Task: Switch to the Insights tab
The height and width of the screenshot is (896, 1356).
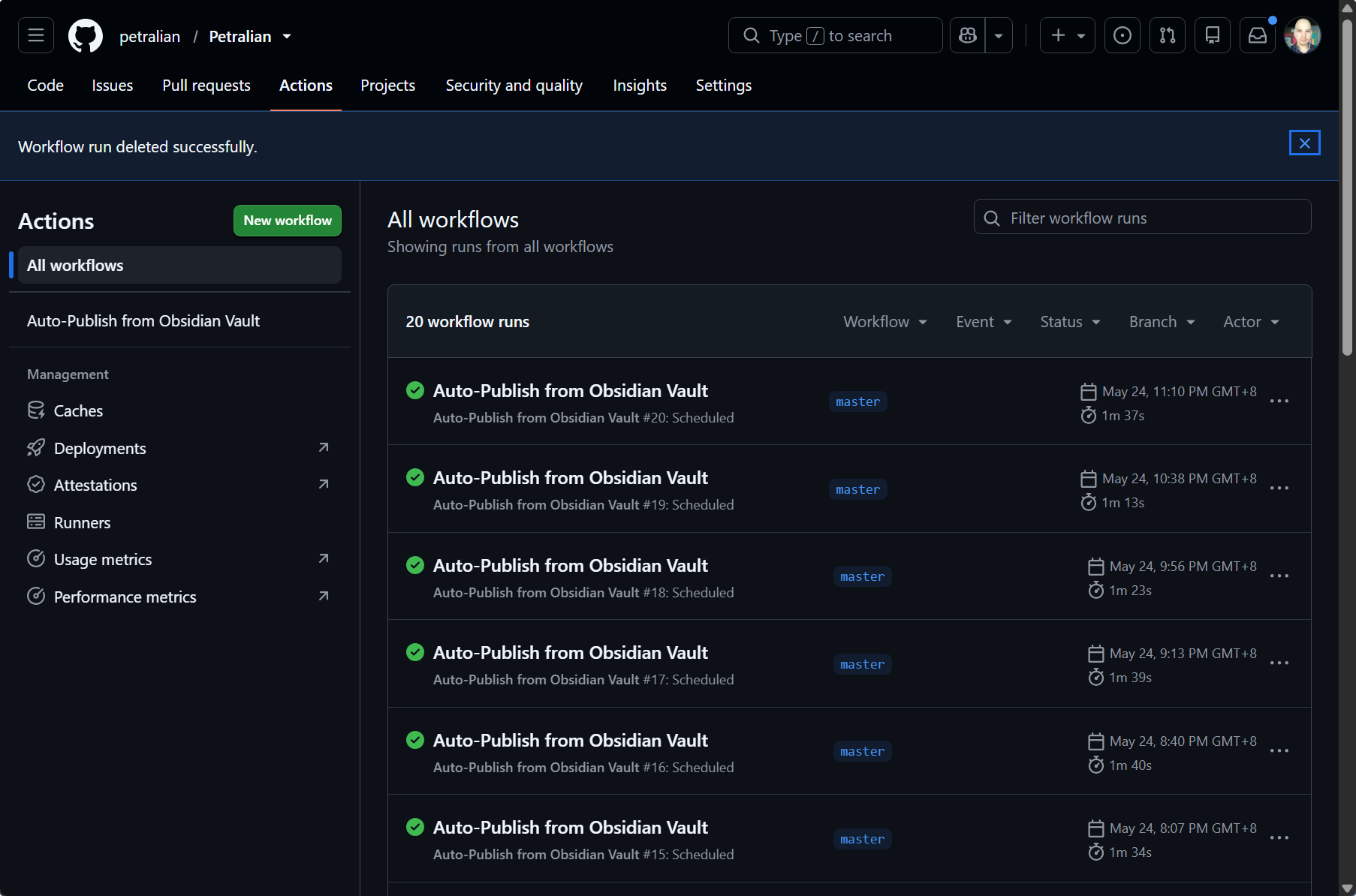Action: tap(640, 86)
